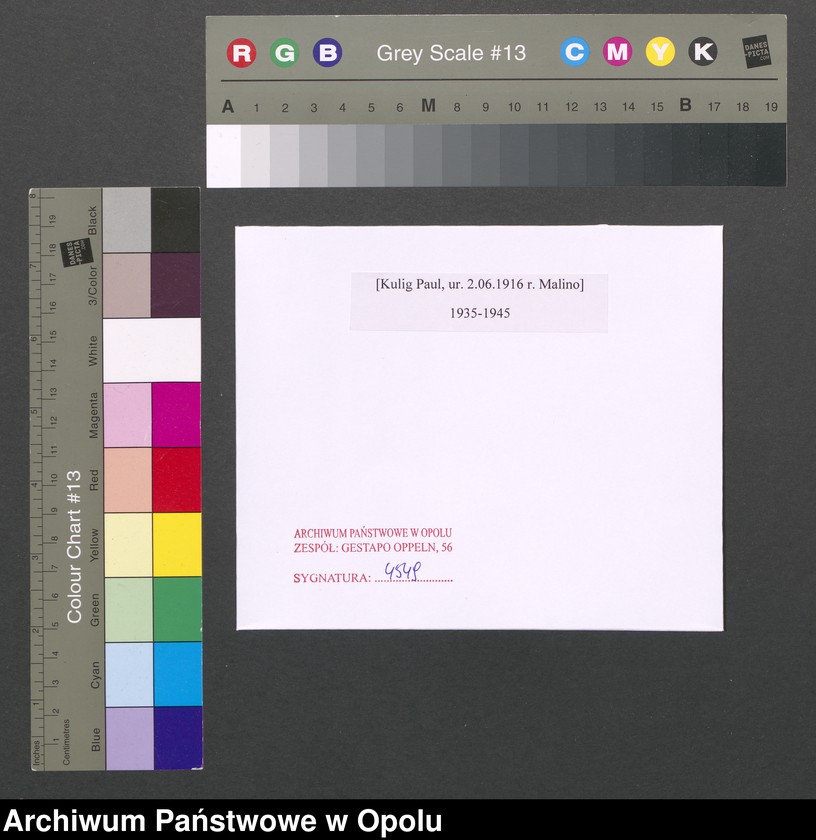Click the dark blue B circle icon
The width and height of the screenshot is (816, 840).
coord(327,53)
